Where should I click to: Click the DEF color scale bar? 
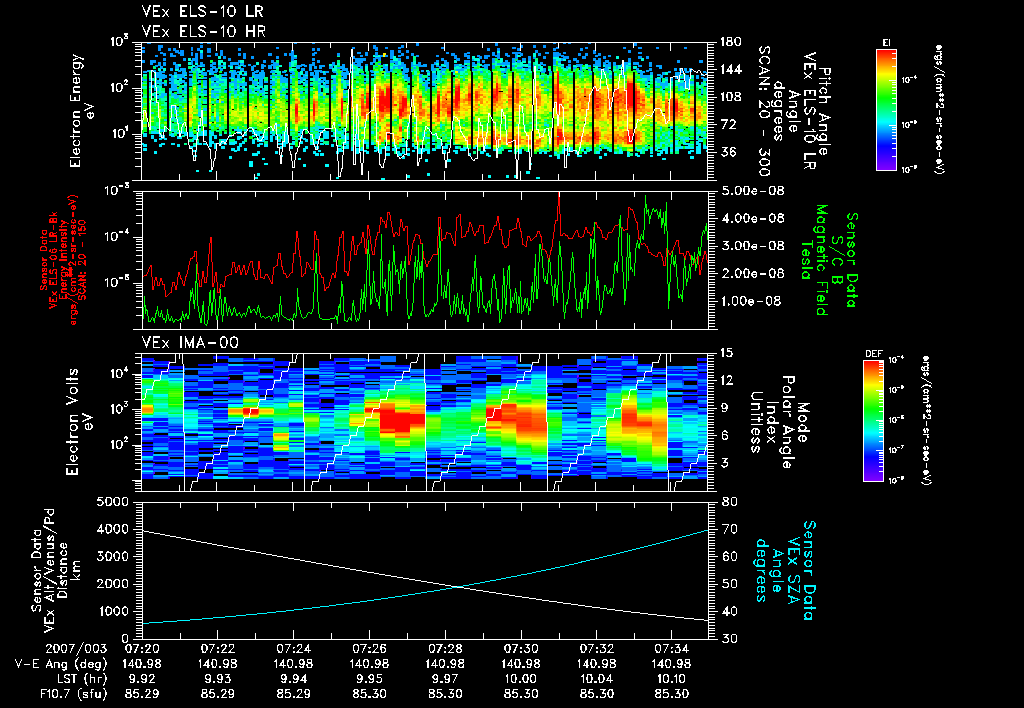pos(873,421)
